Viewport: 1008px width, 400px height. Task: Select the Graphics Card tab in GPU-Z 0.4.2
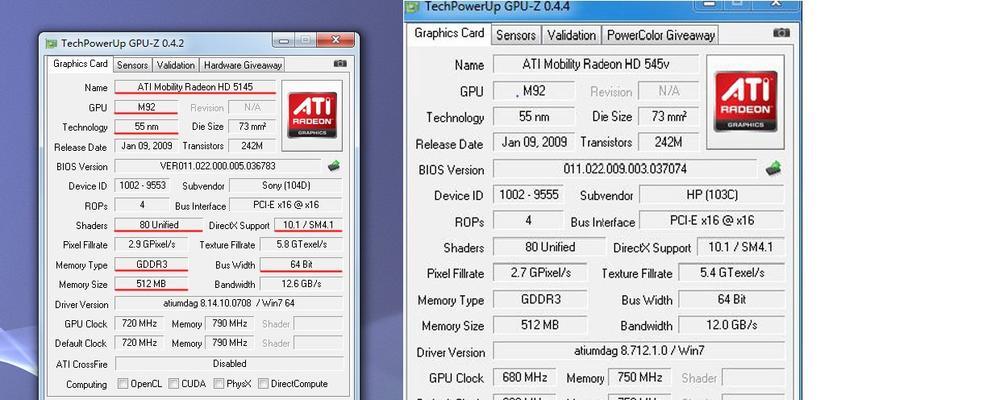click(x=80, y=64)
